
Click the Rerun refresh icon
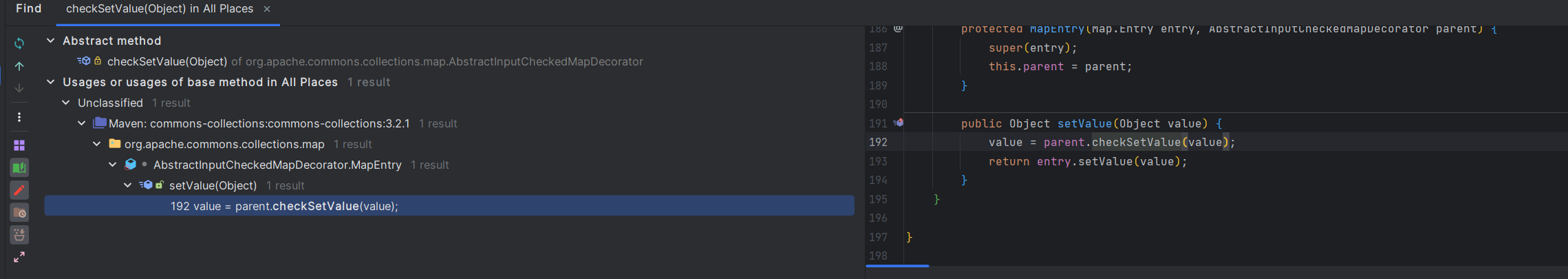pyautogui.click(x=19, y=43)
